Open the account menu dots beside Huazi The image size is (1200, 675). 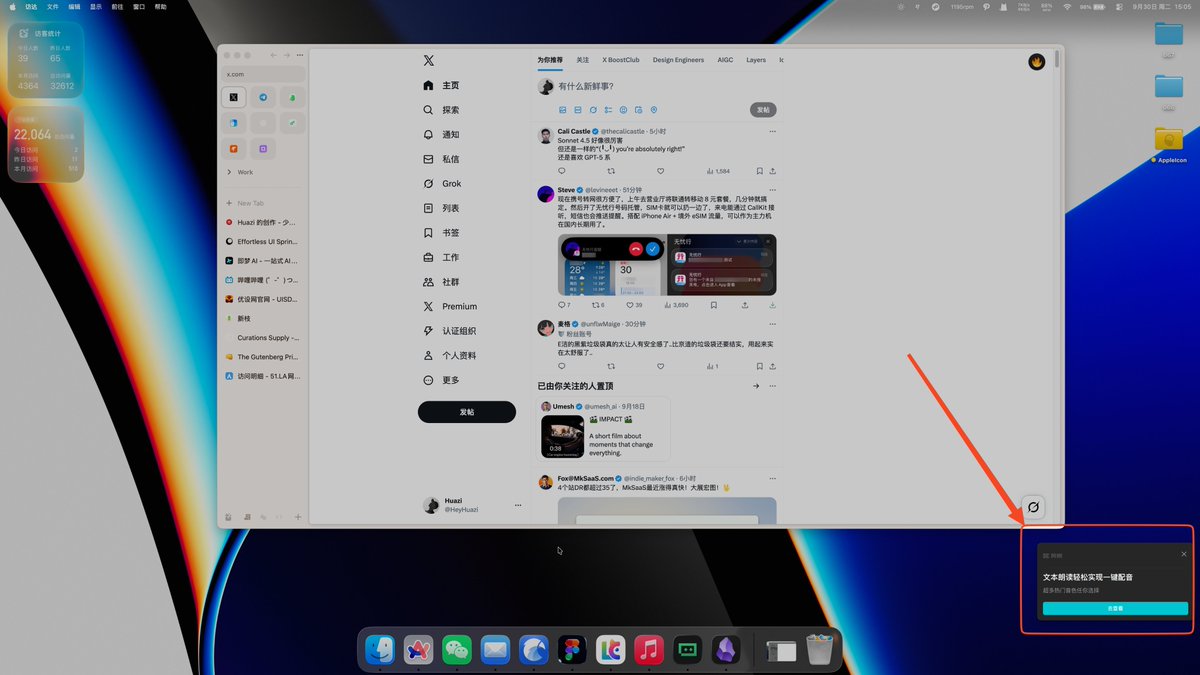click(518, 505)
